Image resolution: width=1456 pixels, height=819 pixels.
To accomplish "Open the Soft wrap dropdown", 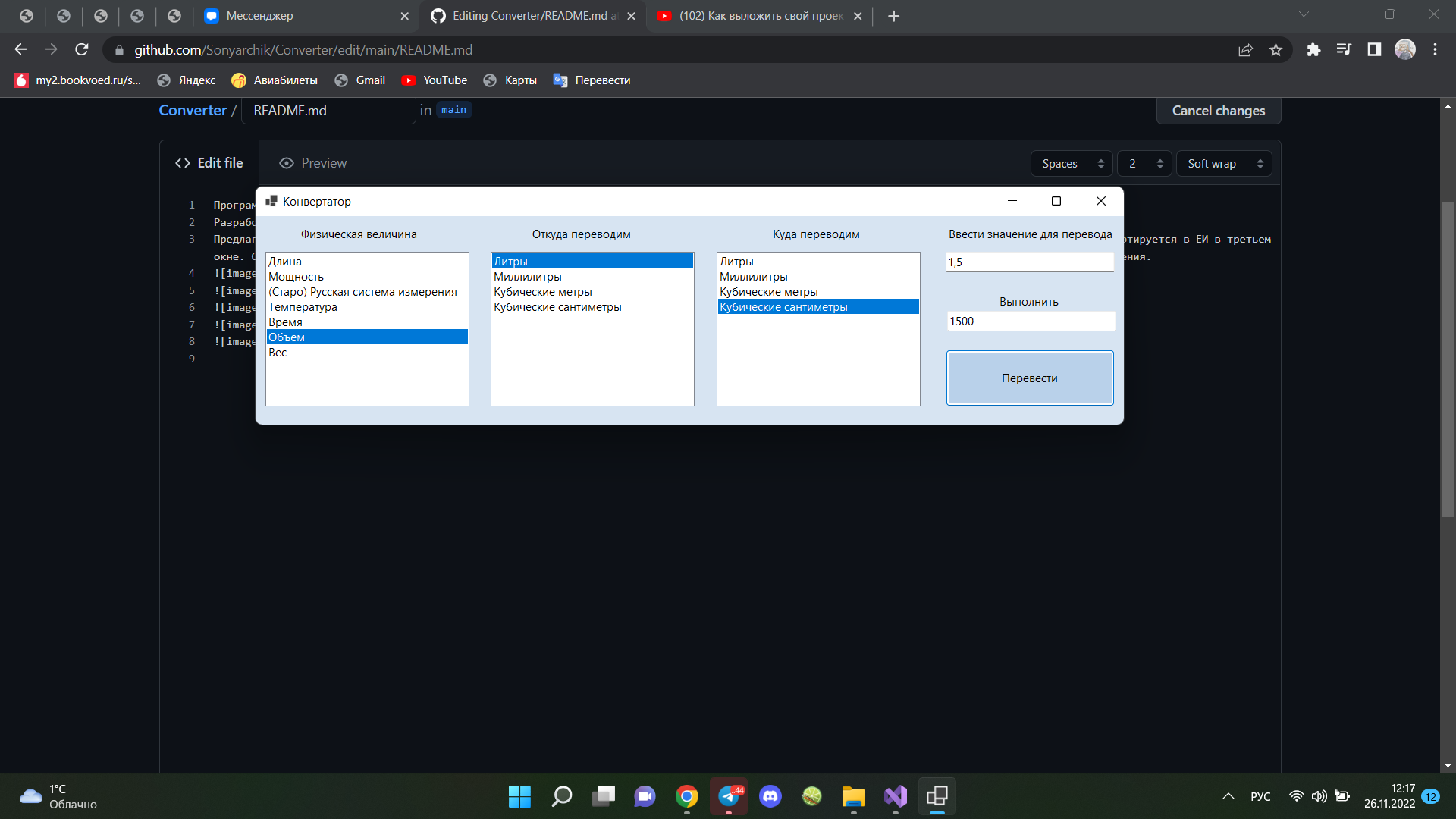I will [x=1223, y=163].
